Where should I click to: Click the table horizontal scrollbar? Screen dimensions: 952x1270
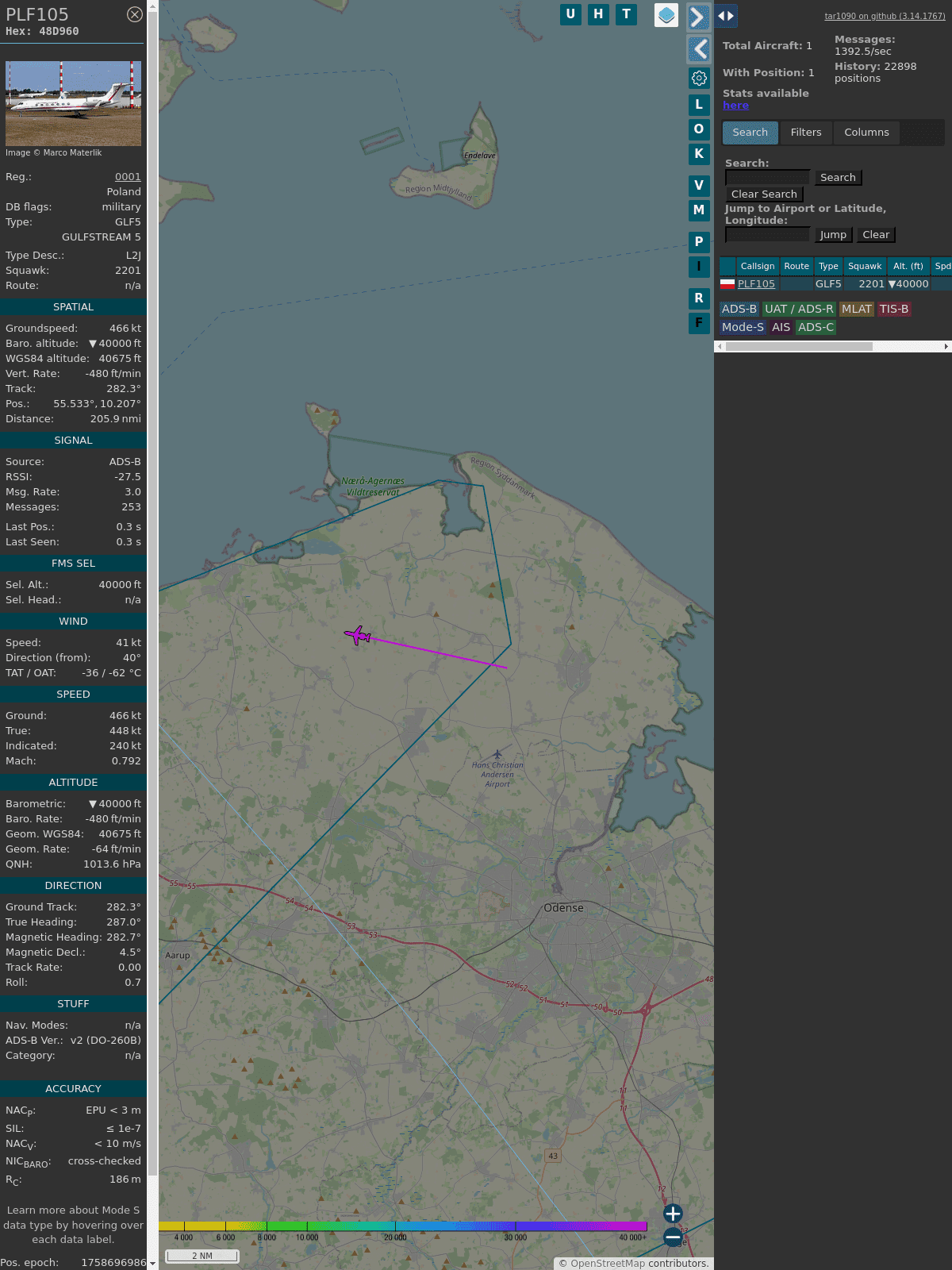point(799,347)
